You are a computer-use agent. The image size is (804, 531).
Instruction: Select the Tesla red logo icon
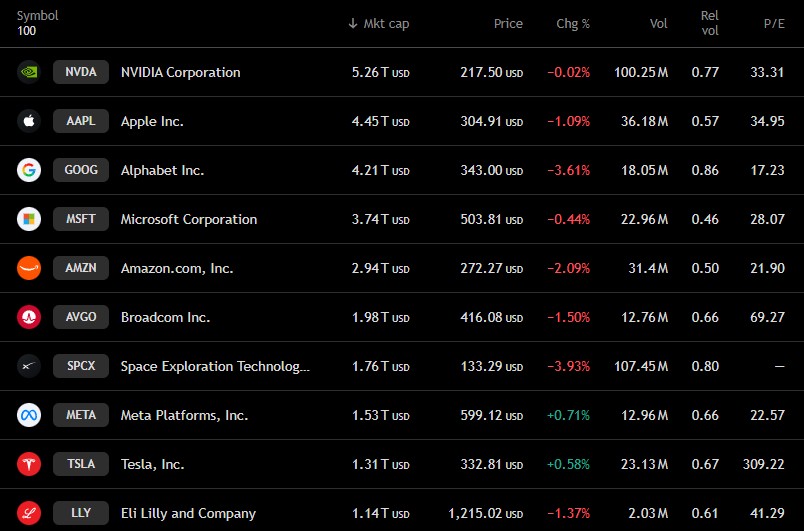[29, 464]
